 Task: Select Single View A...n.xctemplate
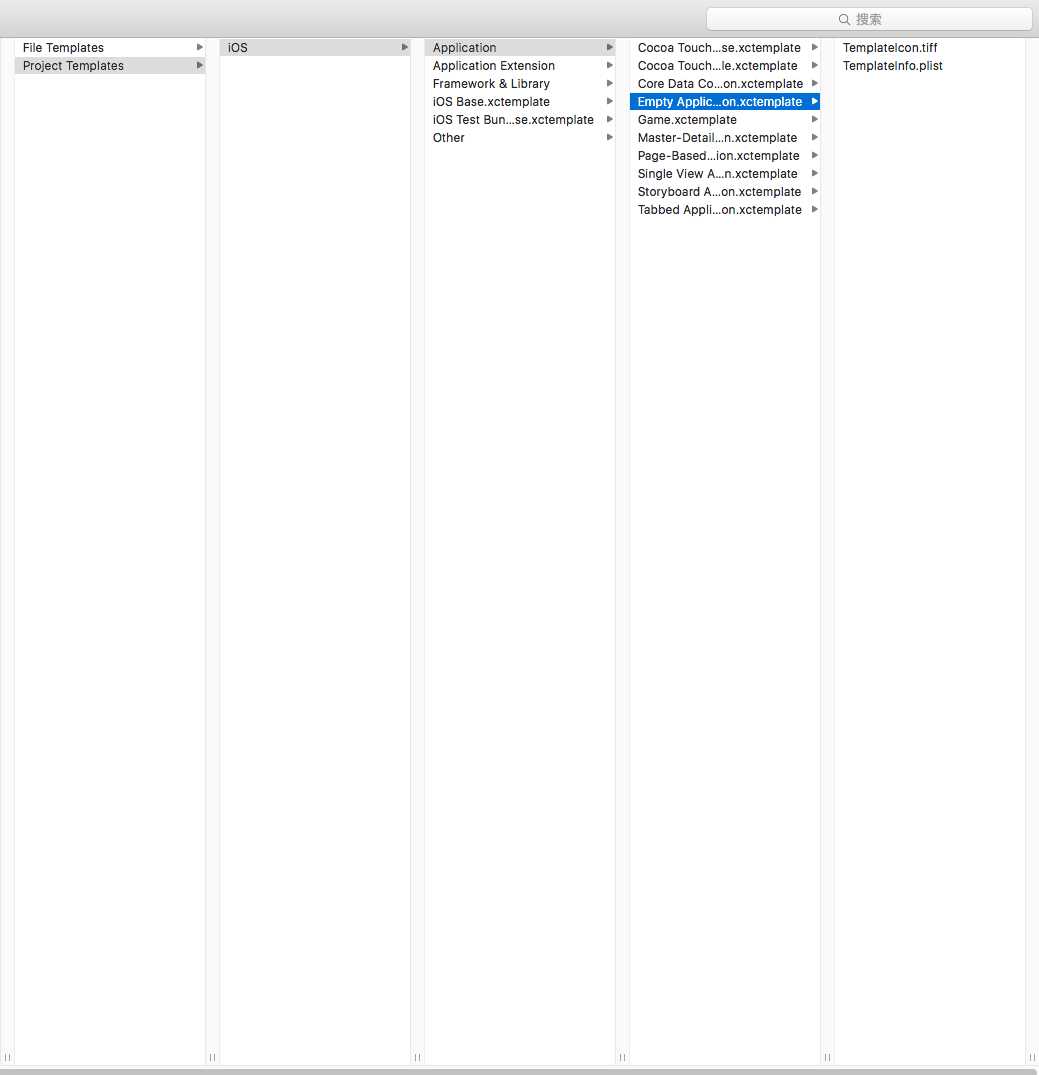[725, 173]
